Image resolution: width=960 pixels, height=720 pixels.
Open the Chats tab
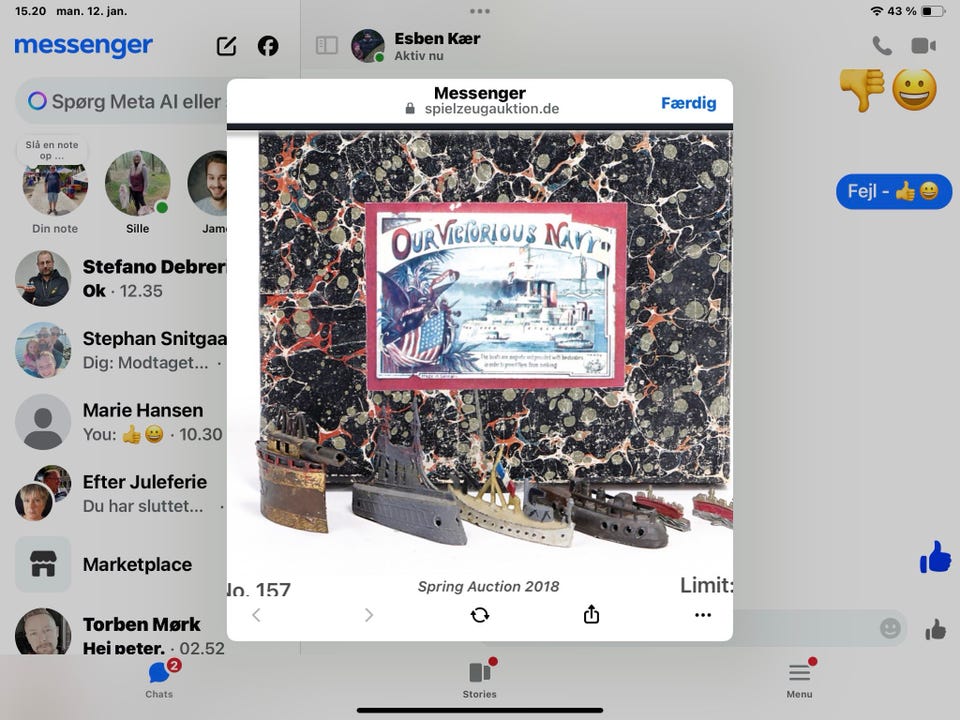(160, 680)
